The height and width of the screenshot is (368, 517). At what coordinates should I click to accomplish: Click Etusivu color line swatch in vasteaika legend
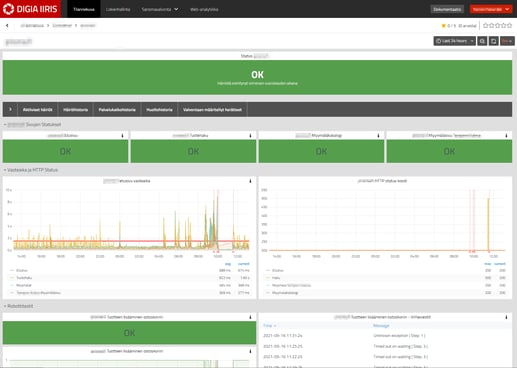[x=12, y=270]
